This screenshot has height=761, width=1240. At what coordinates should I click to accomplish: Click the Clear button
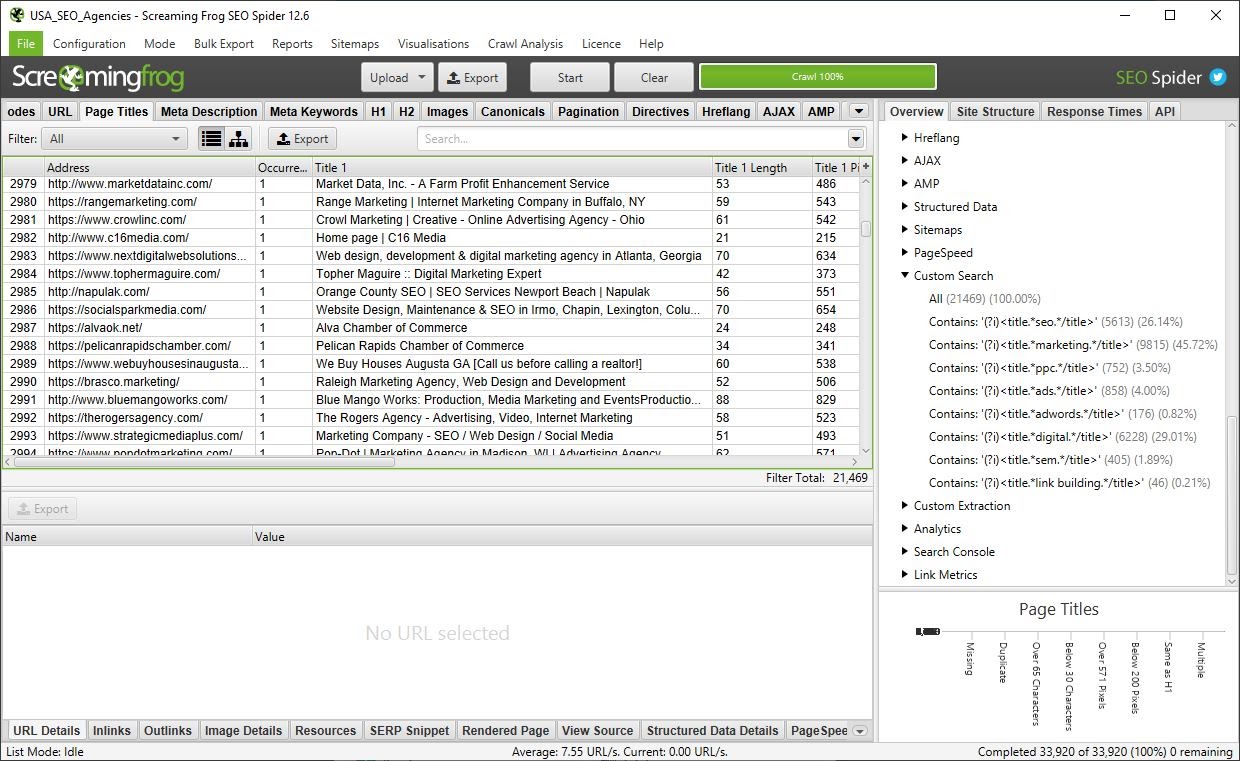pos(653,77)
